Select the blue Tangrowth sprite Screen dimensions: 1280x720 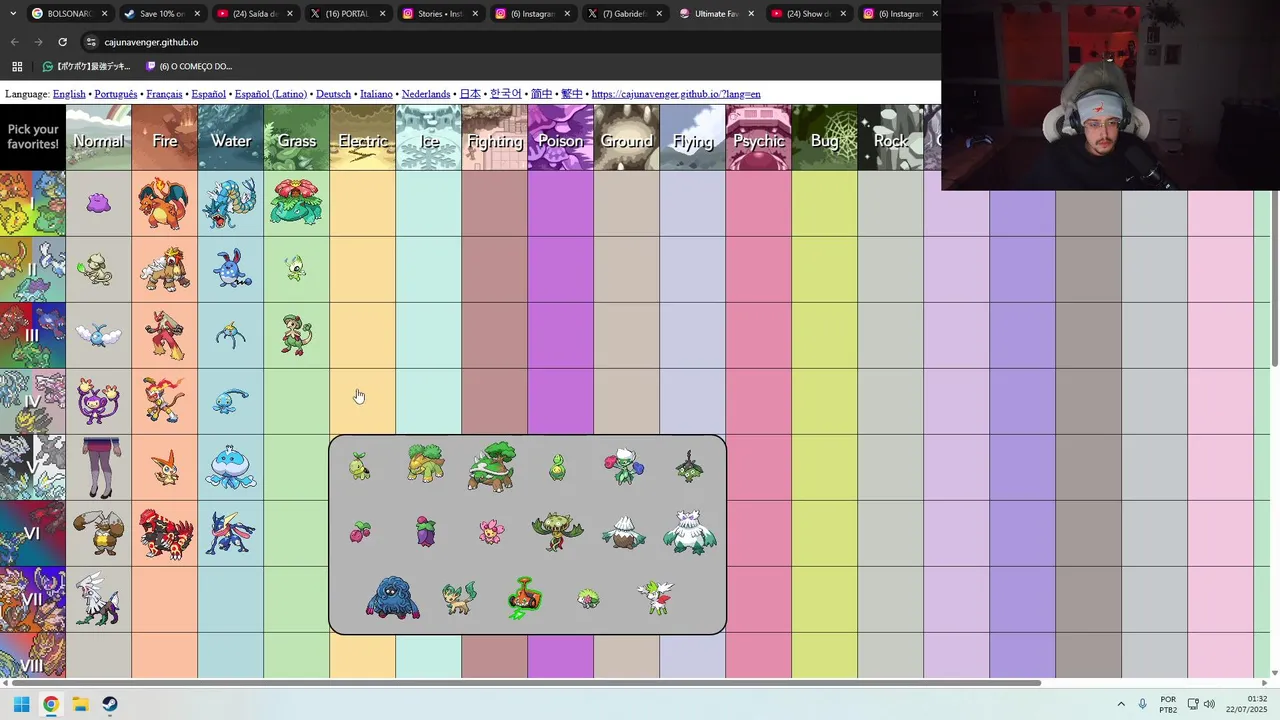393,598
